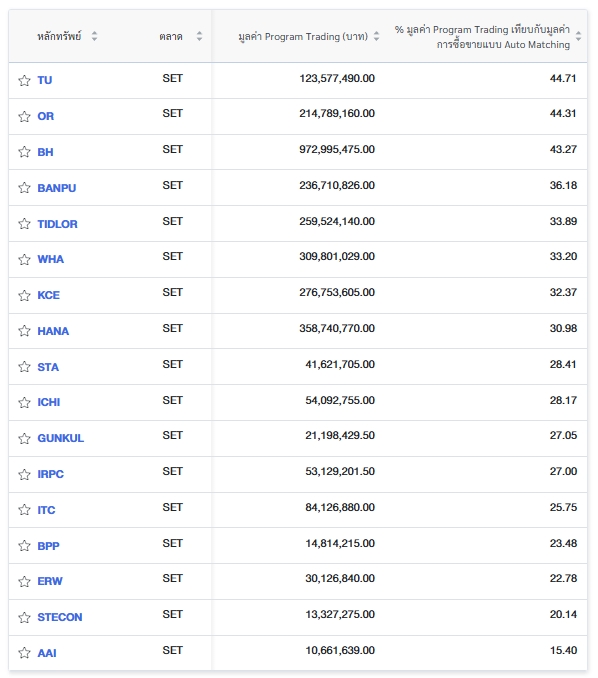Screen dimensions: 598x678
Task: Star the GUNKUL row
Action: coord(24,438)
